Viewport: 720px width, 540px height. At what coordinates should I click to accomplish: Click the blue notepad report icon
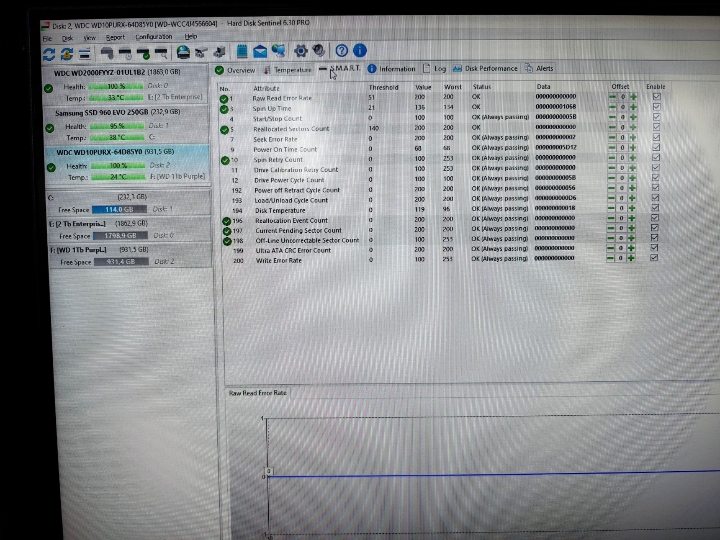pos(242,51)
